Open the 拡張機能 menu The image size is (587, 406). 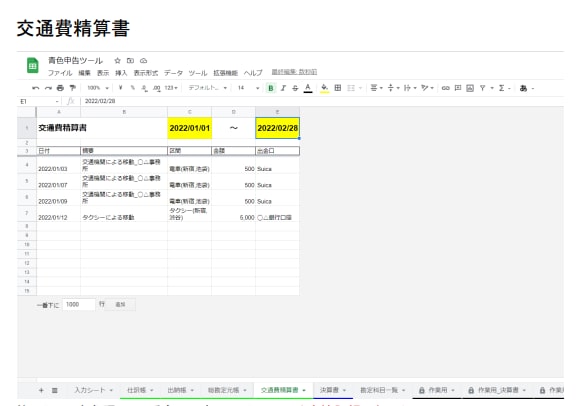pos(225,73)
